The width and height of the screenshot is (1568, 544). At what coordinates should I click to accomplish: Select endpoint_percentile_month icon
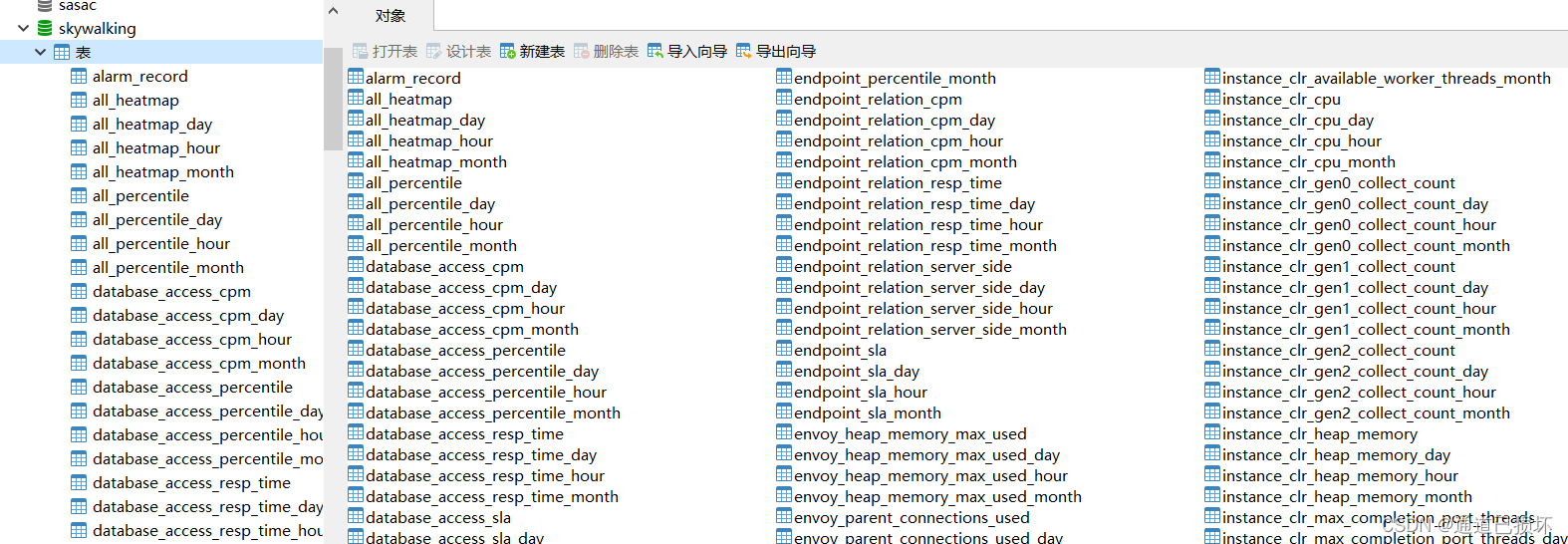click(784, 76)
